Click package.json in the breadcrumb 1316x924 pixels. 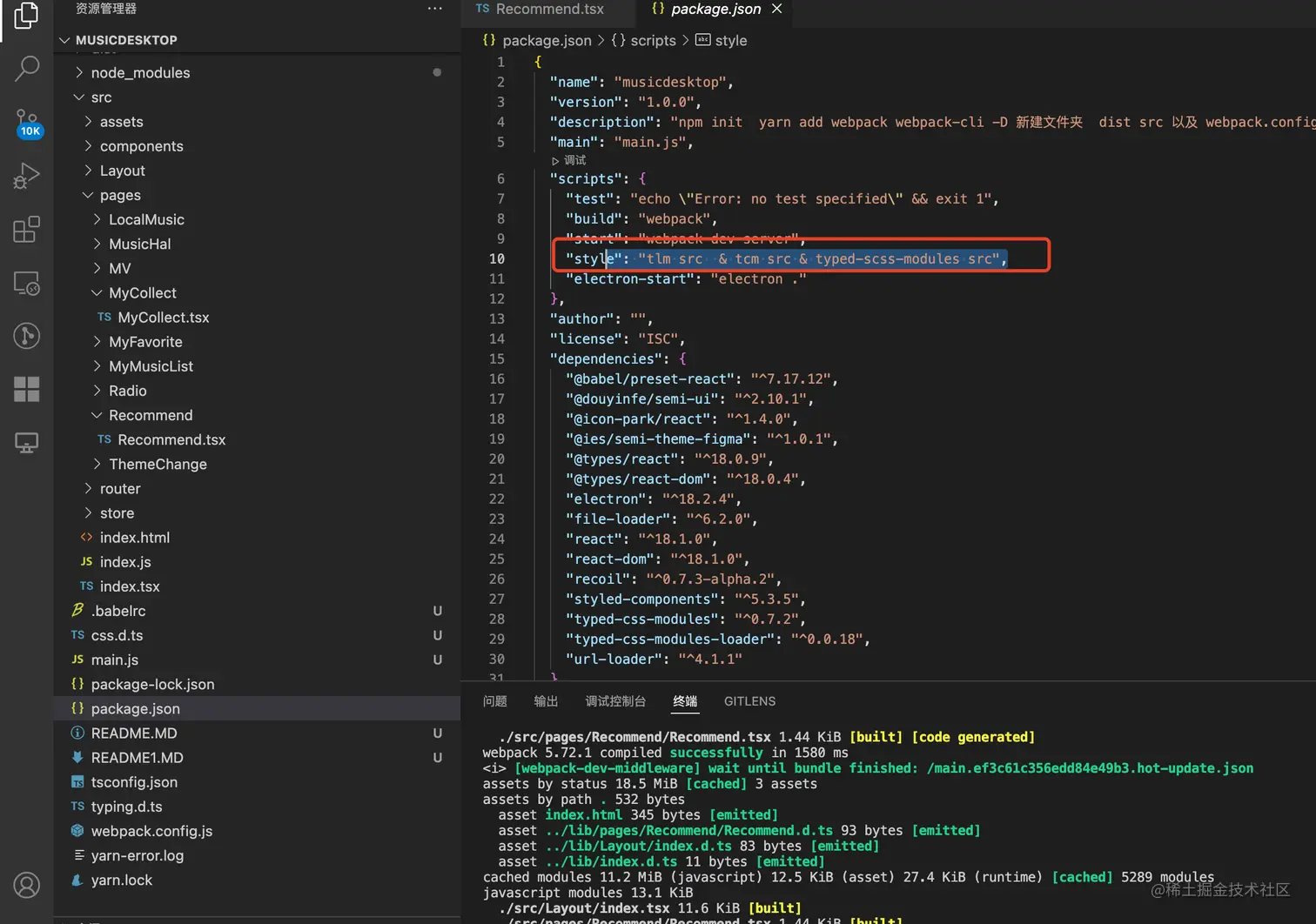click(x=547, y=41)
